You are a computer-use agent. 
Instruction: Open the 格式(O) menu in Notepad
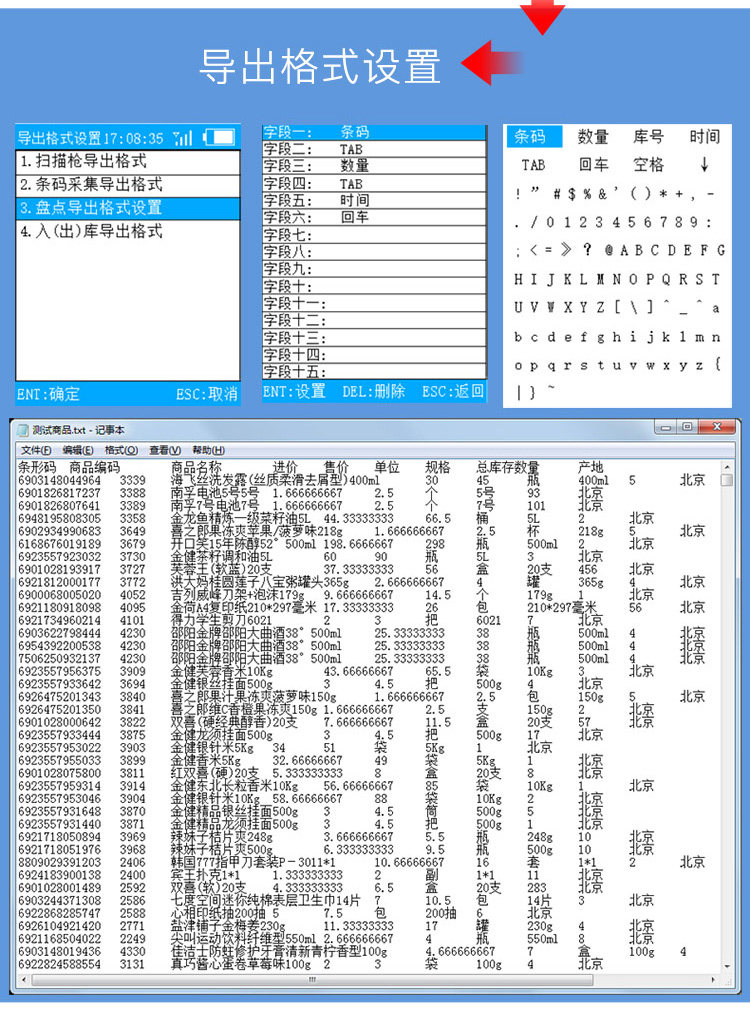pyautogui.click(x=121, y=451)
